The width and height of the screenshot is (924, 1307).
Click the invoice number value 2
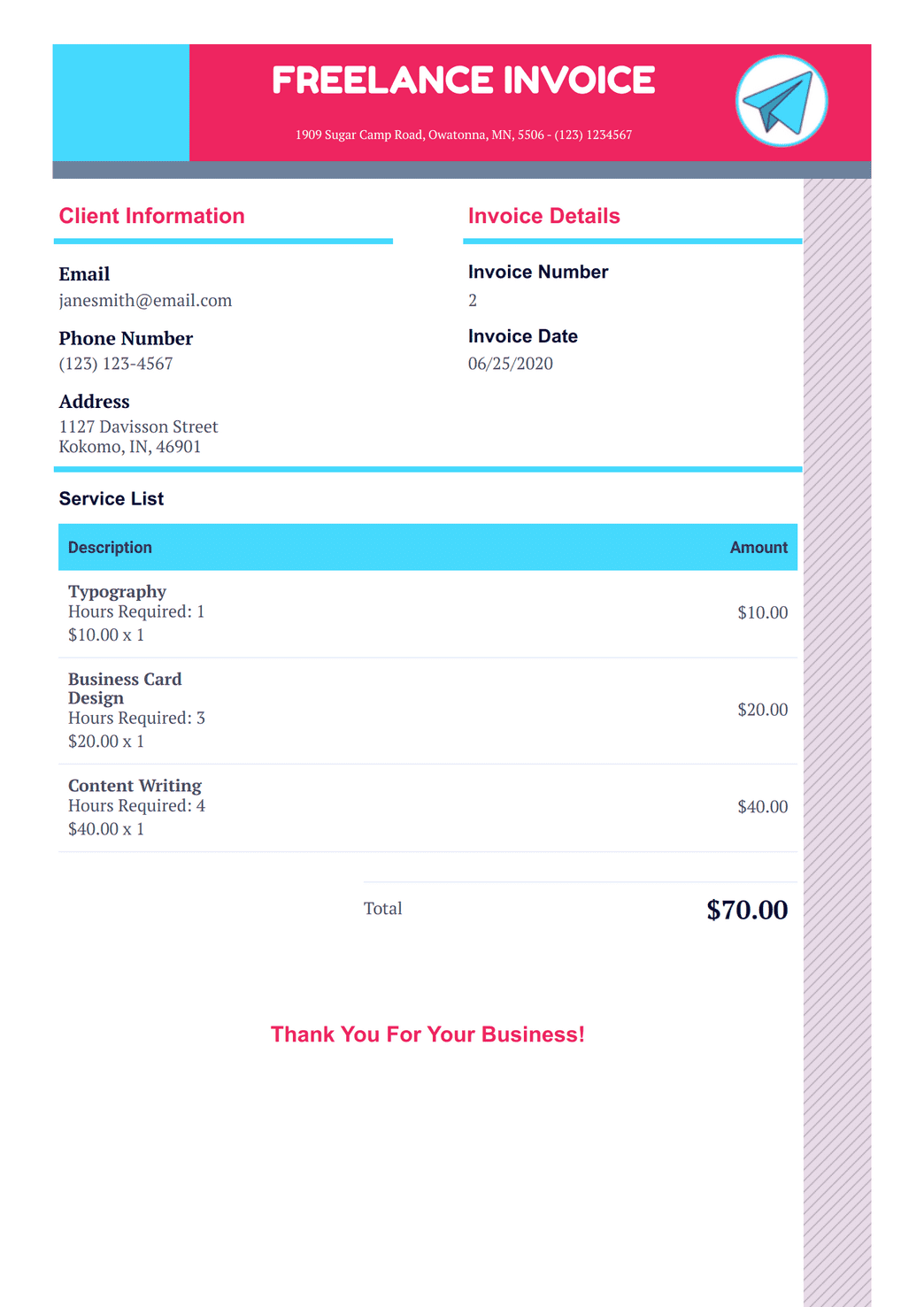(473, 301)
